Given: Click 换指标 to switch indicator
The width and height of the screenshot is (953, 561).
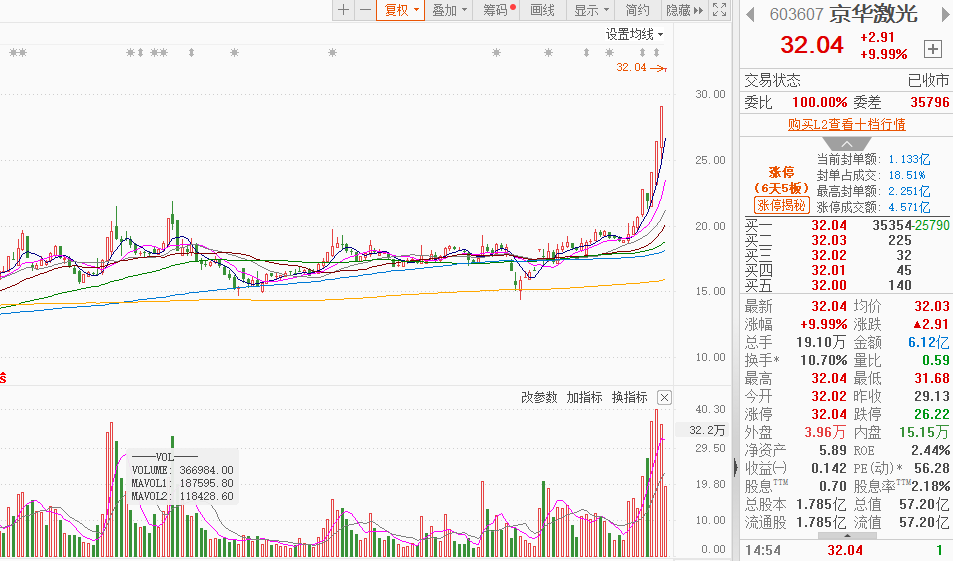Looking at the screenshot, I should [629, 398].
